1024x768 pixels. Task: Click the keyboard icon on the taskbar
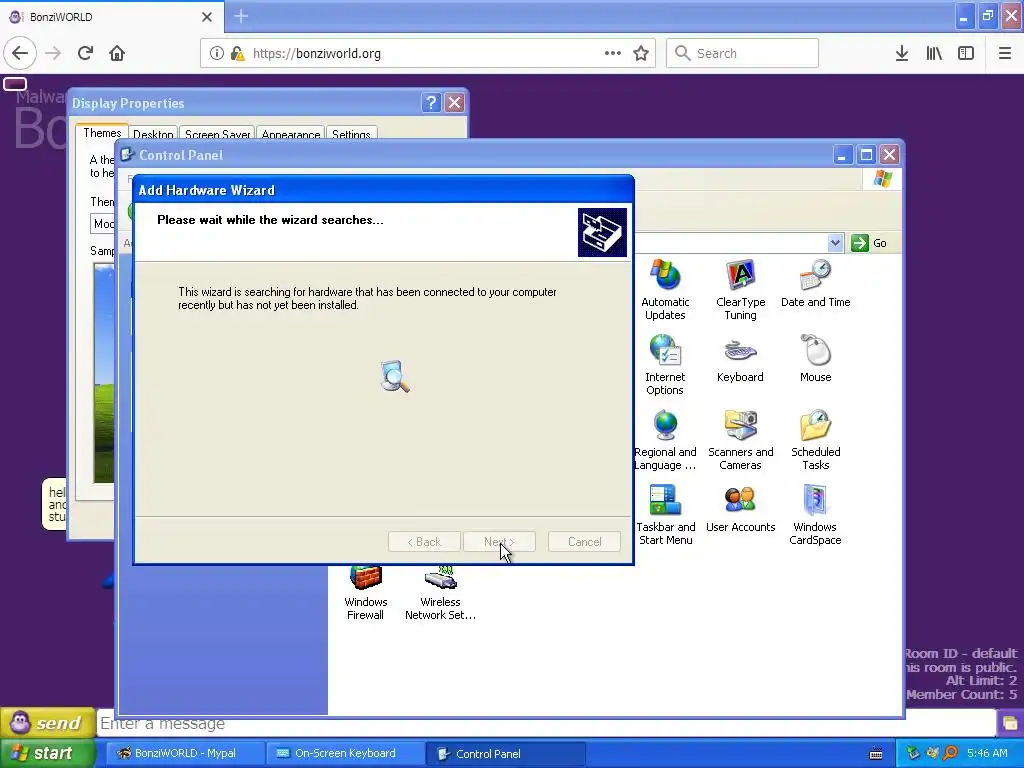876,754
